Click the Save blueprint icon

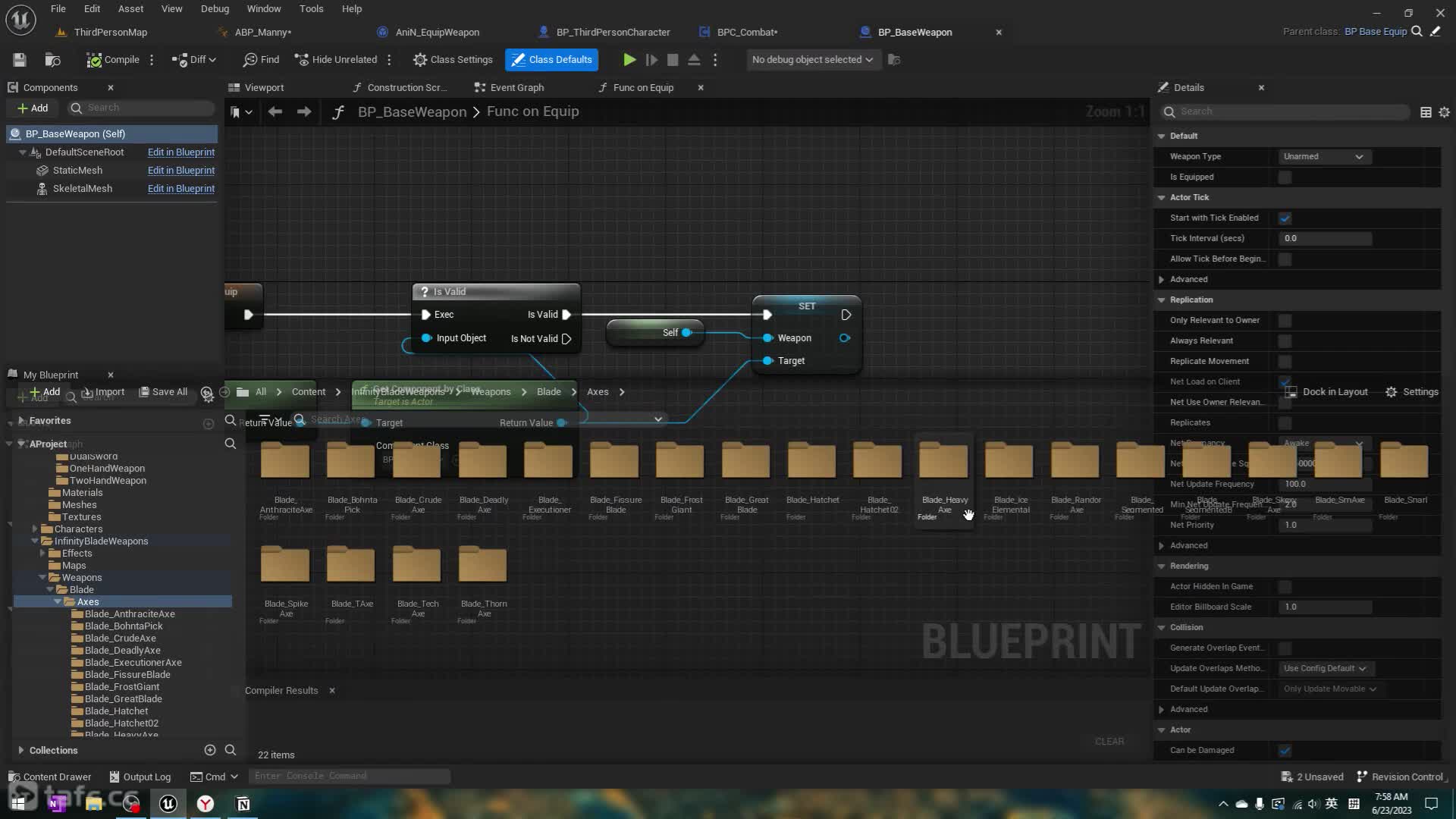pyautogui.click(x=20, y=60)
